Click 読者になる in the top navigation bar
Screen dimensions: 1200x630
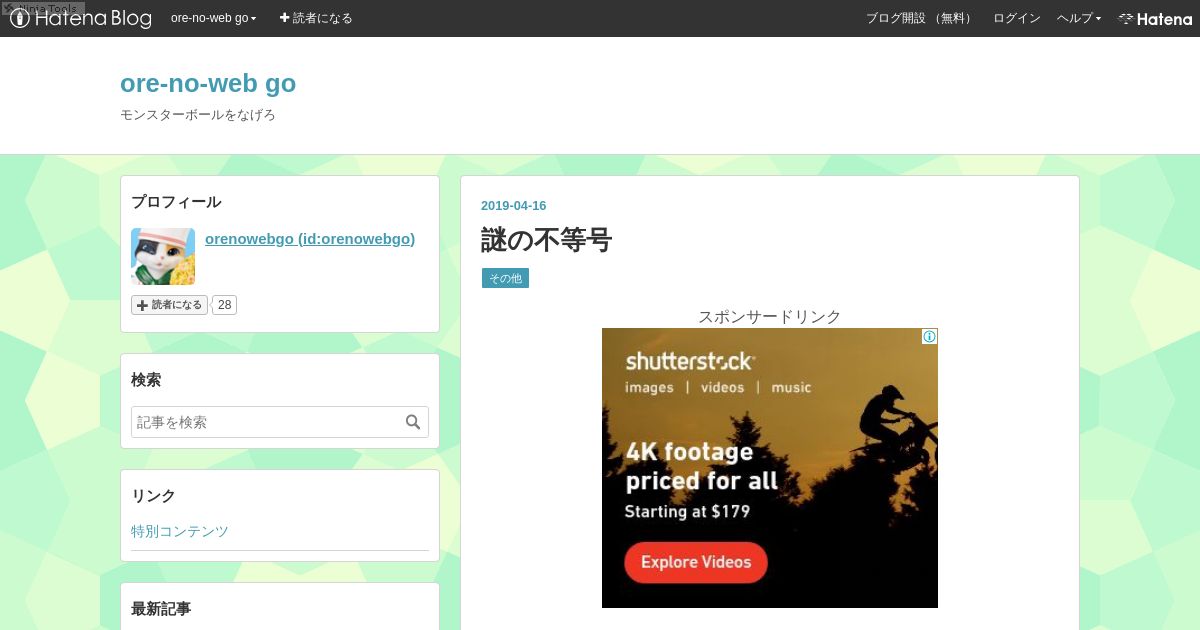(316, 18)
